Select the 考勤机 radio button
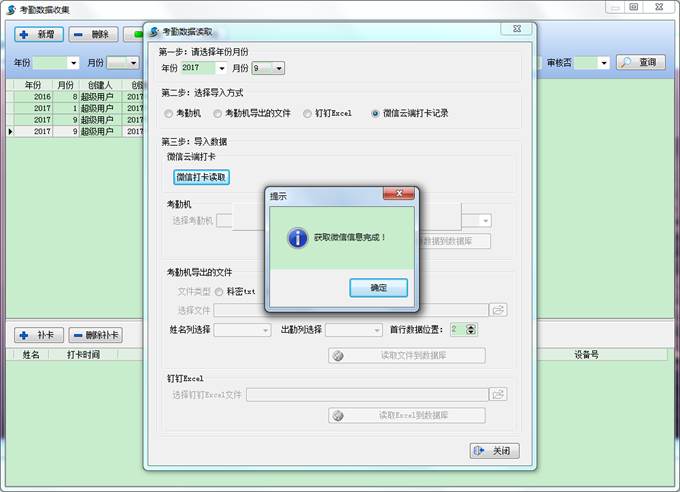Image resolution: width=680 pixels, height=492 pixels. click(168, 114)
